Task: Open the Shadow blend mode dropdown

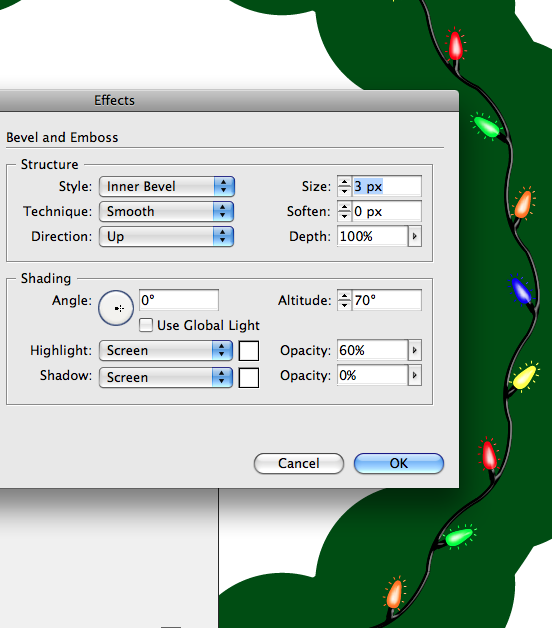Action: (166, 377)
